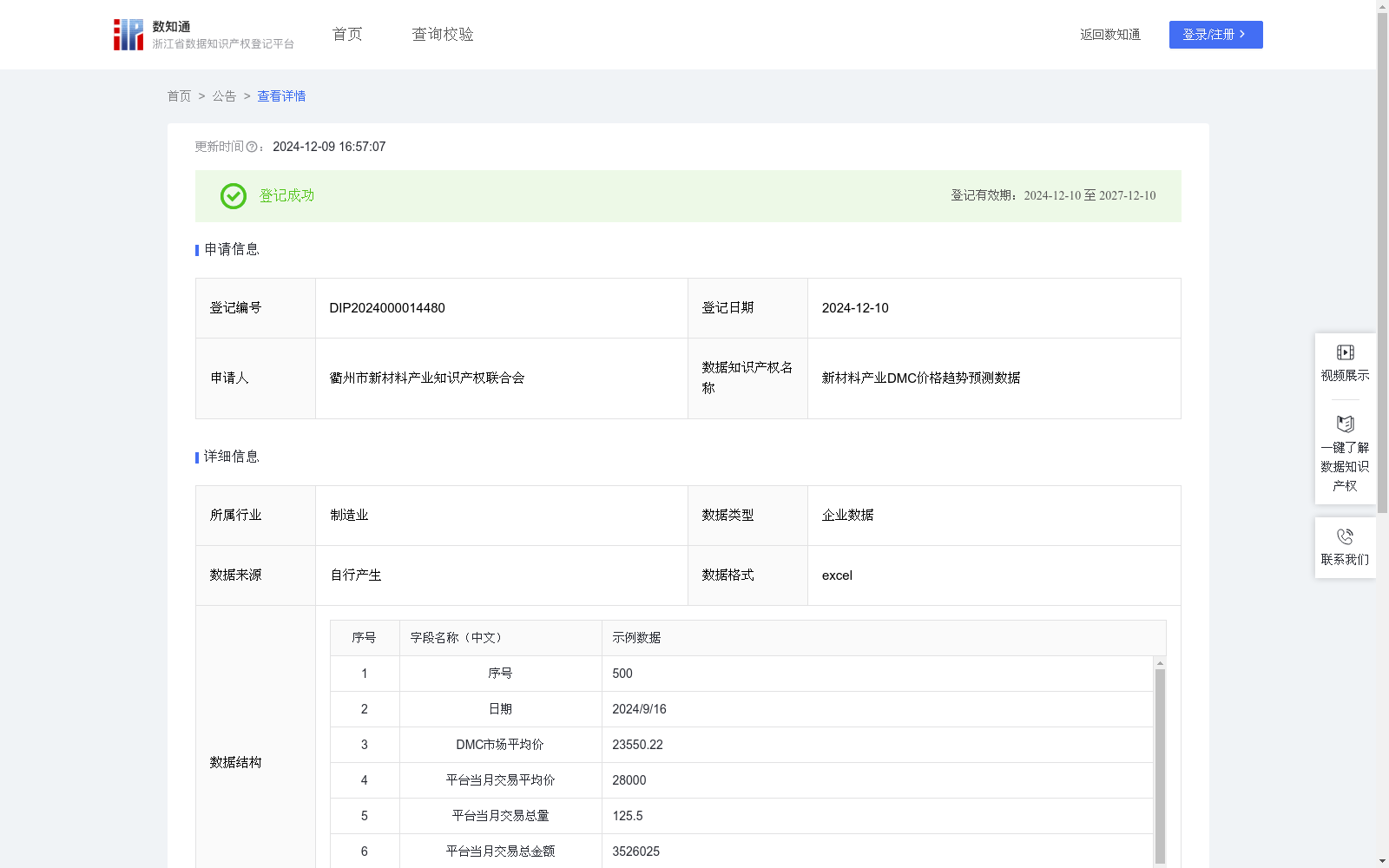Click sample value 125.5
Image resolution: width=1389 pixels, height=868 pixels.
628,816
